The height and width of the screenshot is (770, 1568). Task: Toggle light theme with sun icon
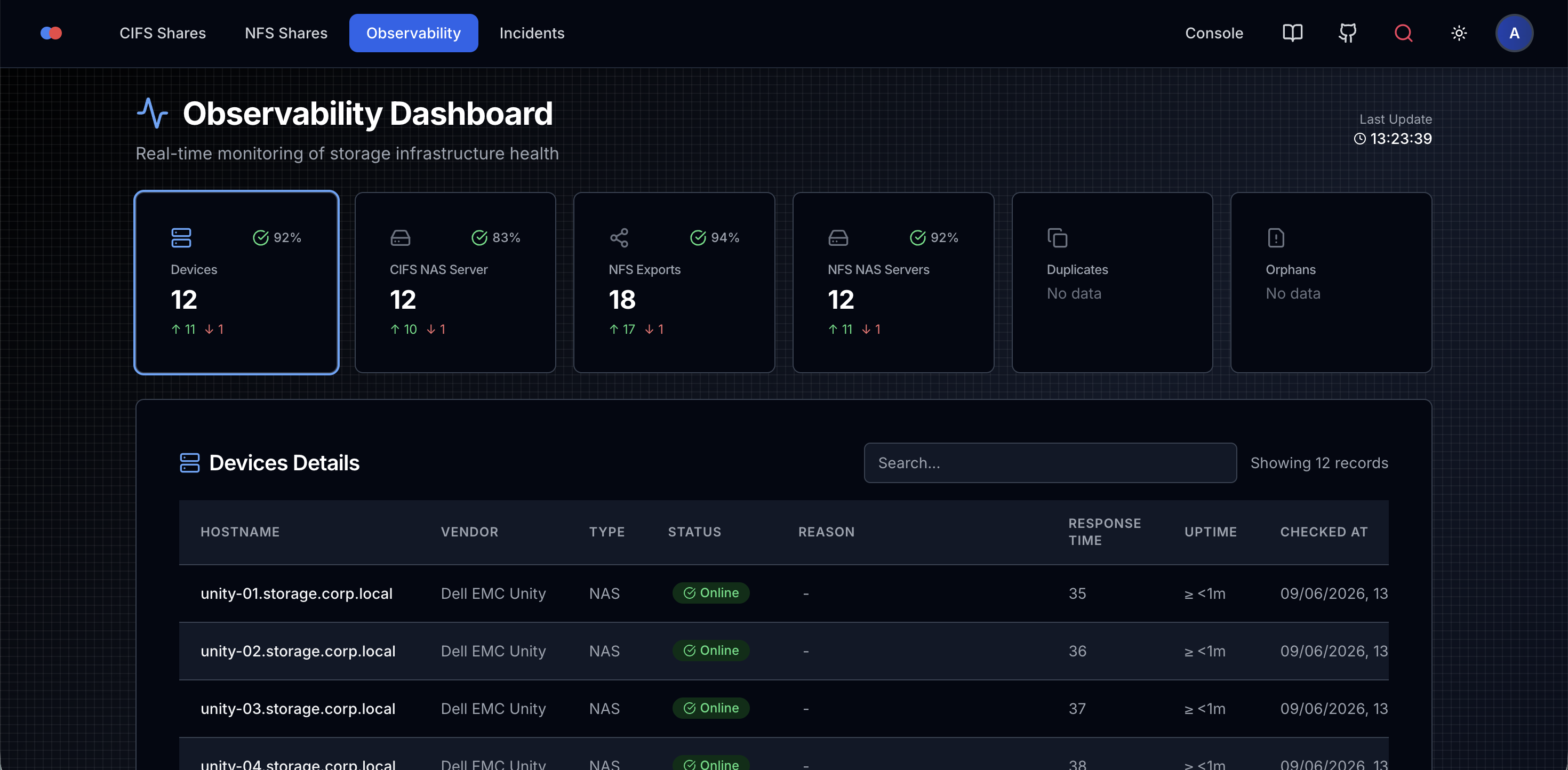click(x=1459, y=33)
